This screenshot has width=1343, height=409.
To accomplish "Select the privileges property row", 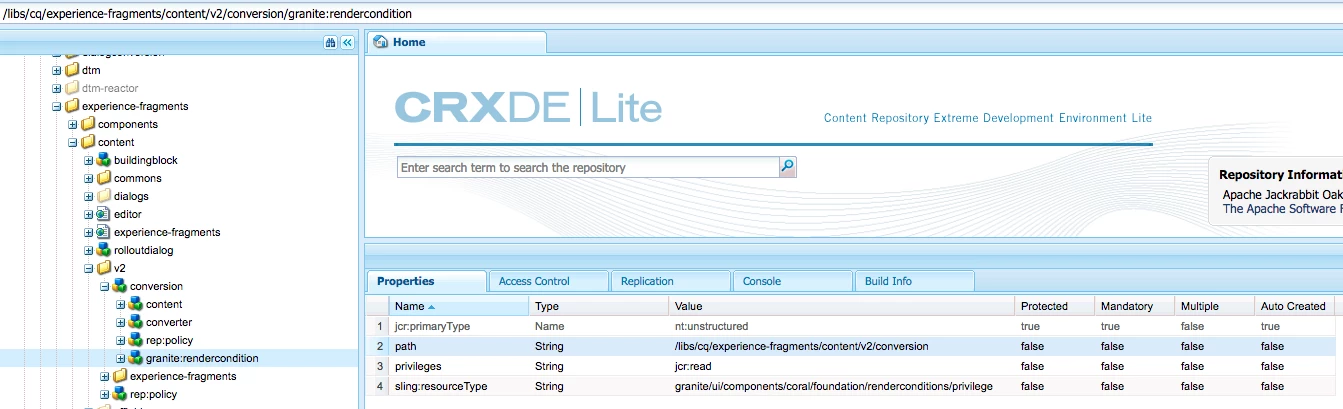I will click(x=850, y=366).
